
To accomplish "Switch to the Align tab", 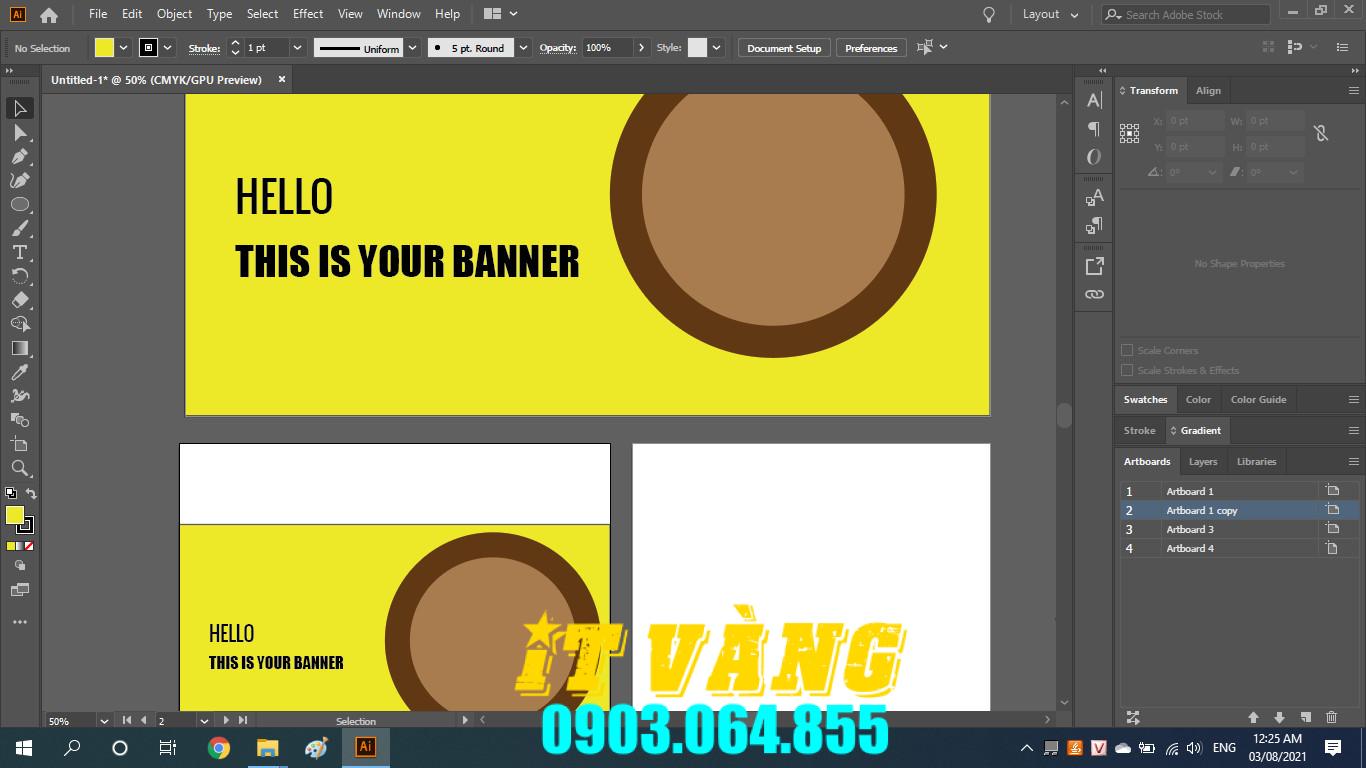I will pyautogui.click(x=1208, y=90).
